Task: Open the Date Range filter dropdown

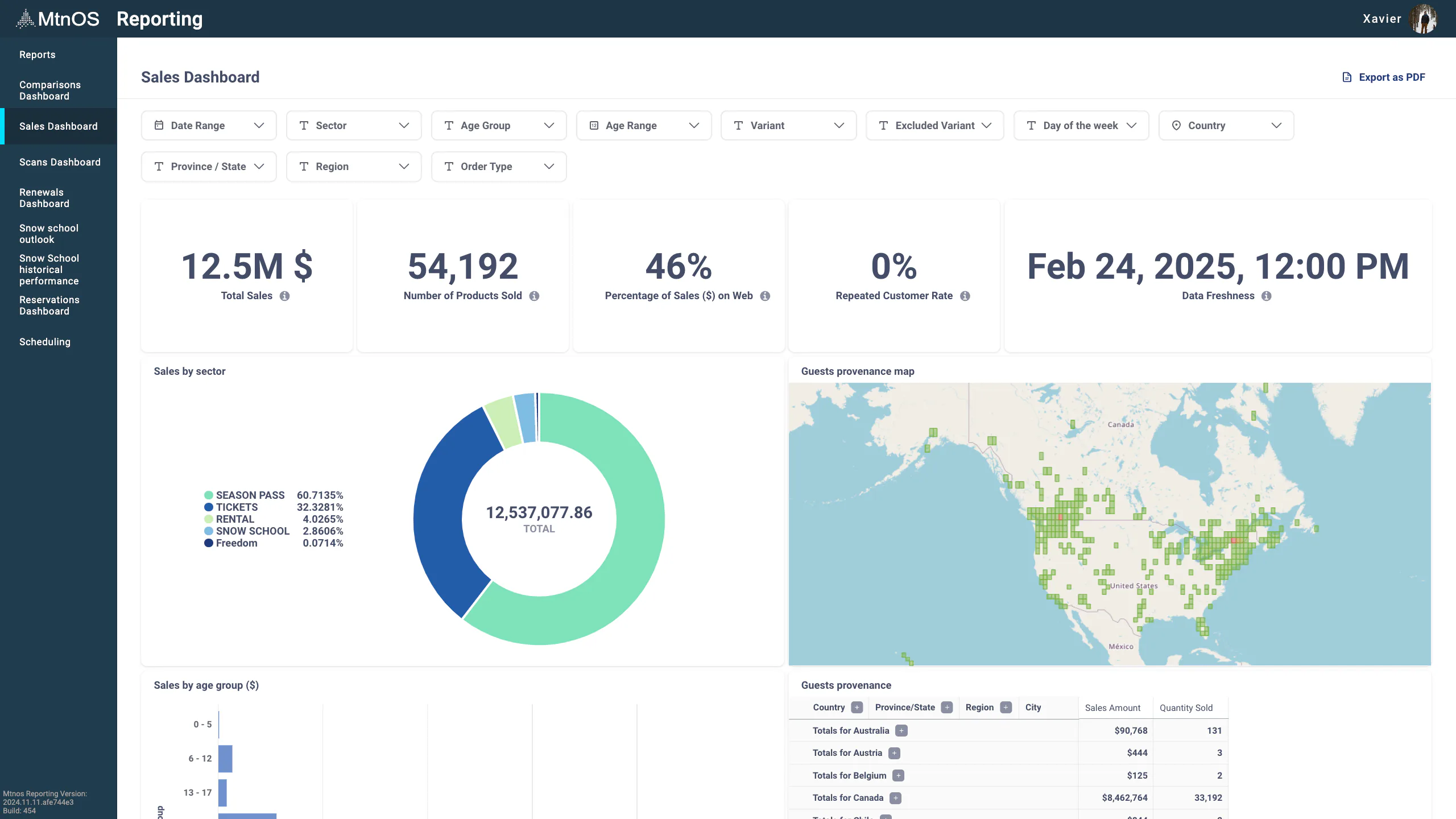Action: pyautogui.click(x=209, y=126)
